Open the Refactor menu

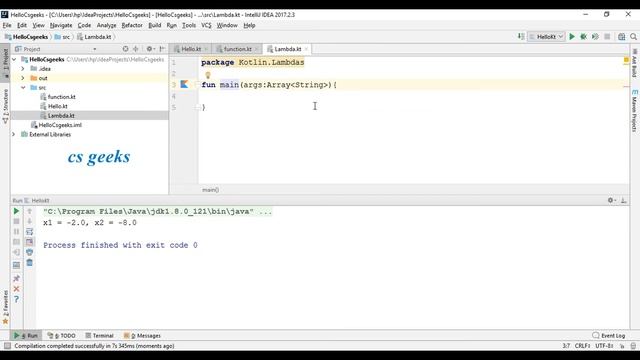click(132, 25)
